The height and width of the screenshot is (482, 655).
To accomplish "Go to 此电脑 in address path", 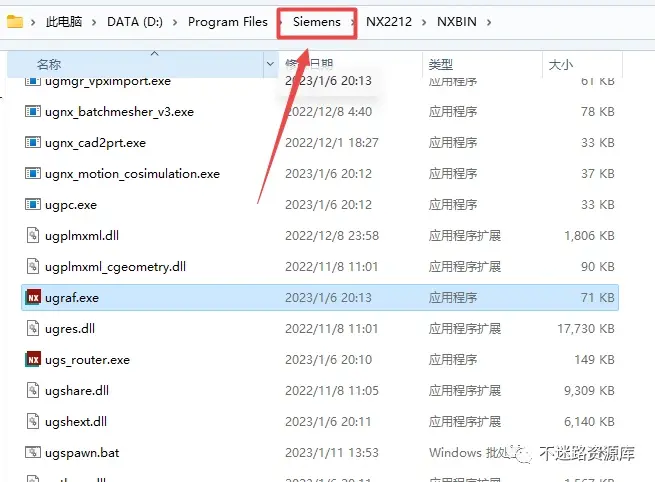I will click(64, 22).
